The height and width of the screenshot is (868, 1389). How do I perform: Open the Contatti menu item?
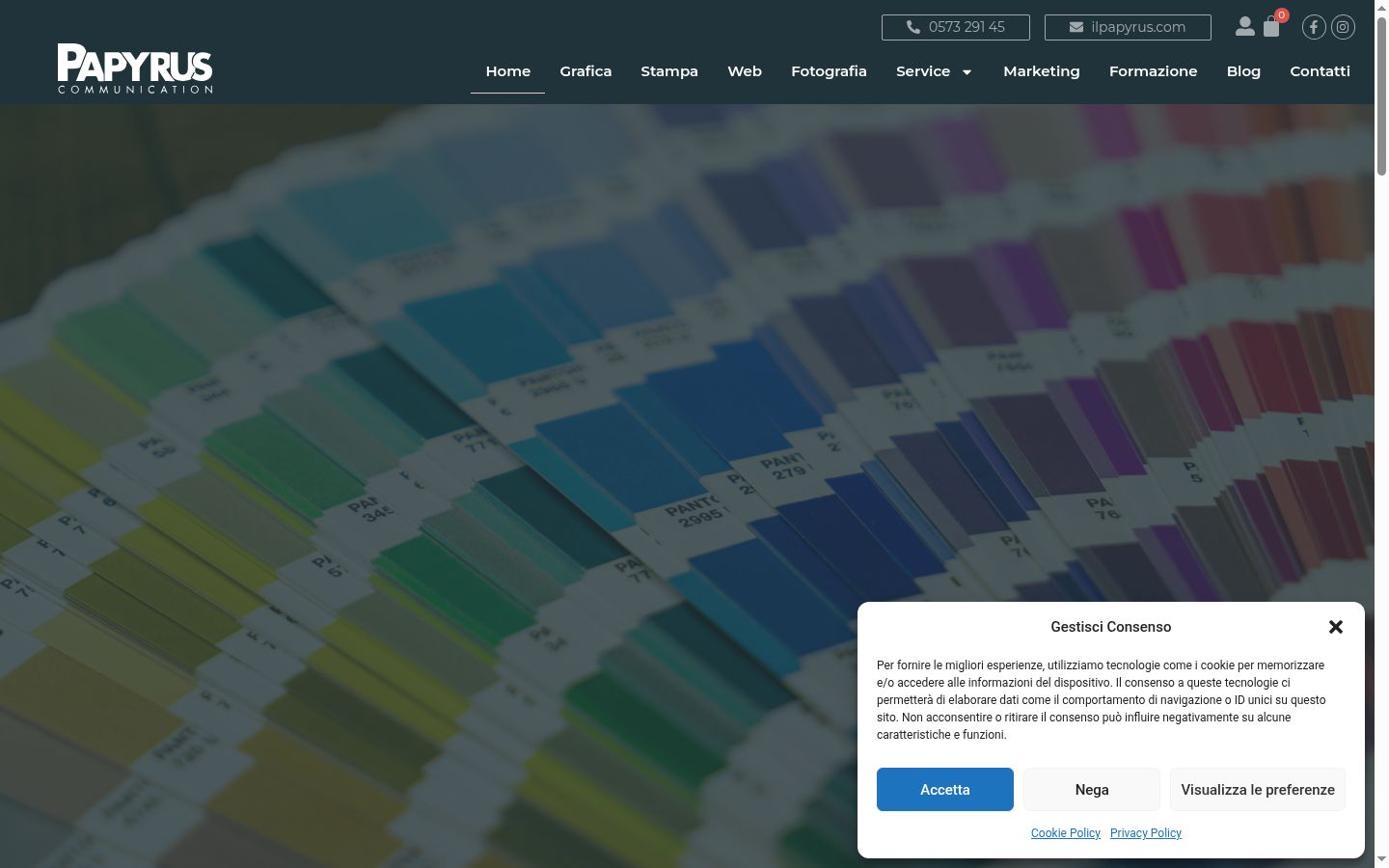[x=1320, y=71]
